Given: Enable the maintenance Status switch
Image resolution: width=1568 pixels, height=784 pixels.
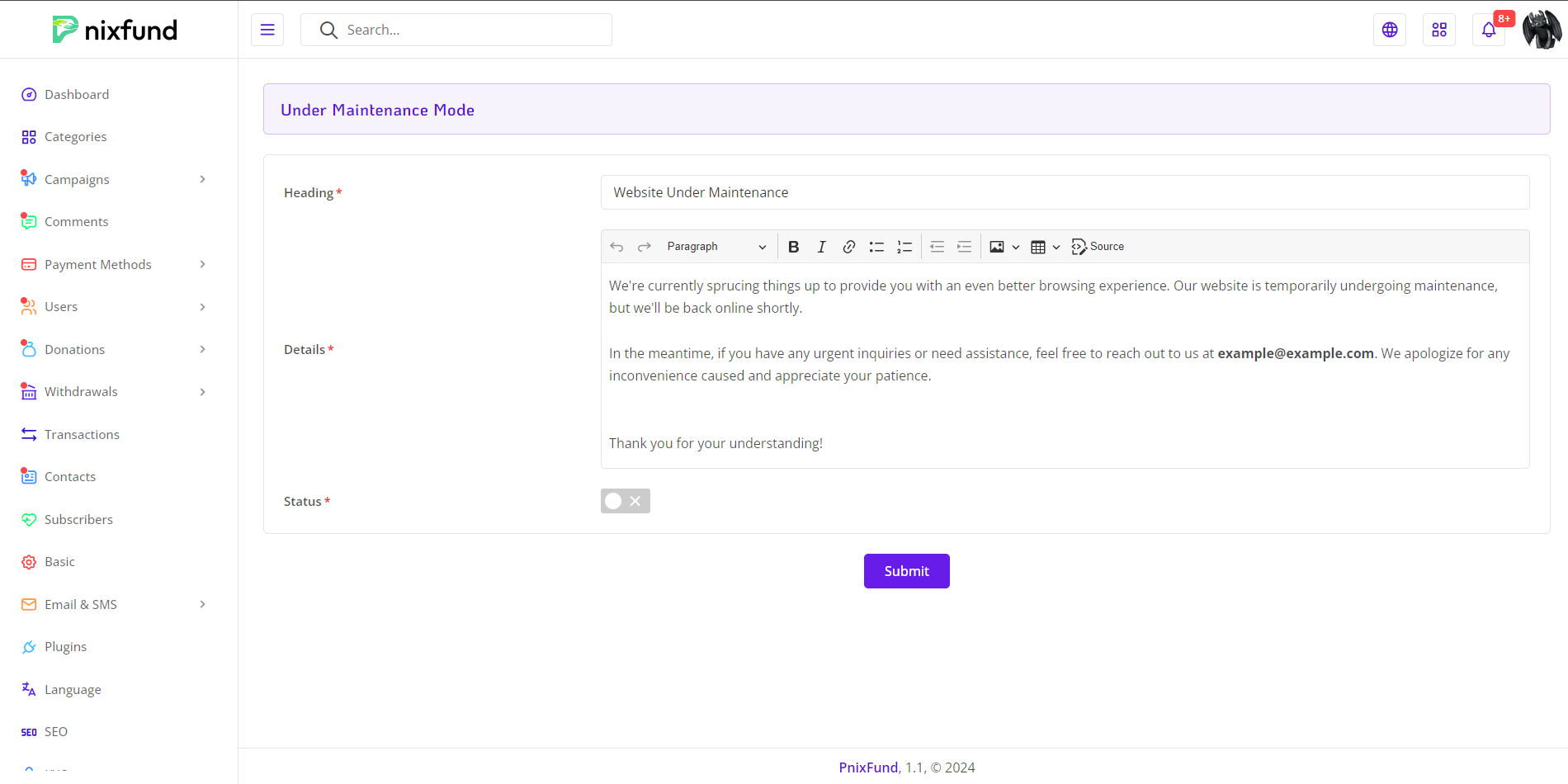Looking at the screenshot, I should 625,501.
